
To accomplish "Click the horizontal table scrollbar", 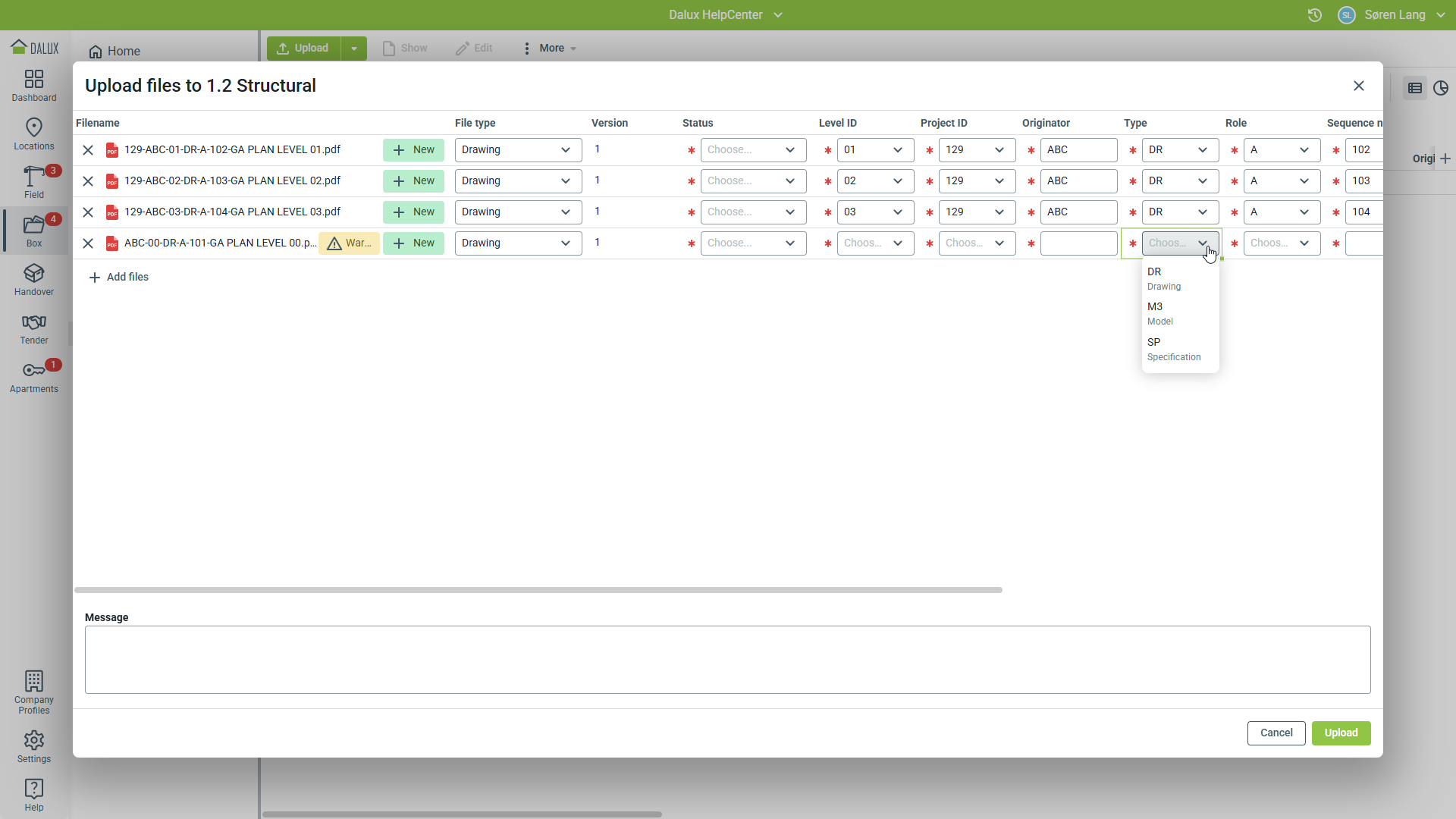I will [538, 590].
